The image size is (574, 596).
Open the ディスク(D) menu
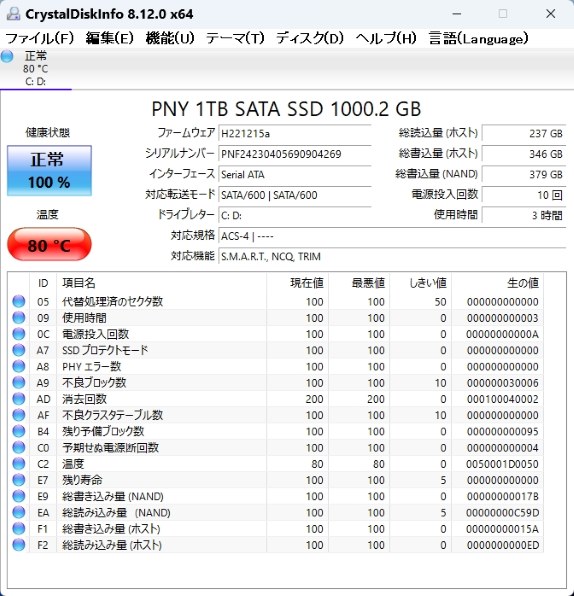coord(310,38)
